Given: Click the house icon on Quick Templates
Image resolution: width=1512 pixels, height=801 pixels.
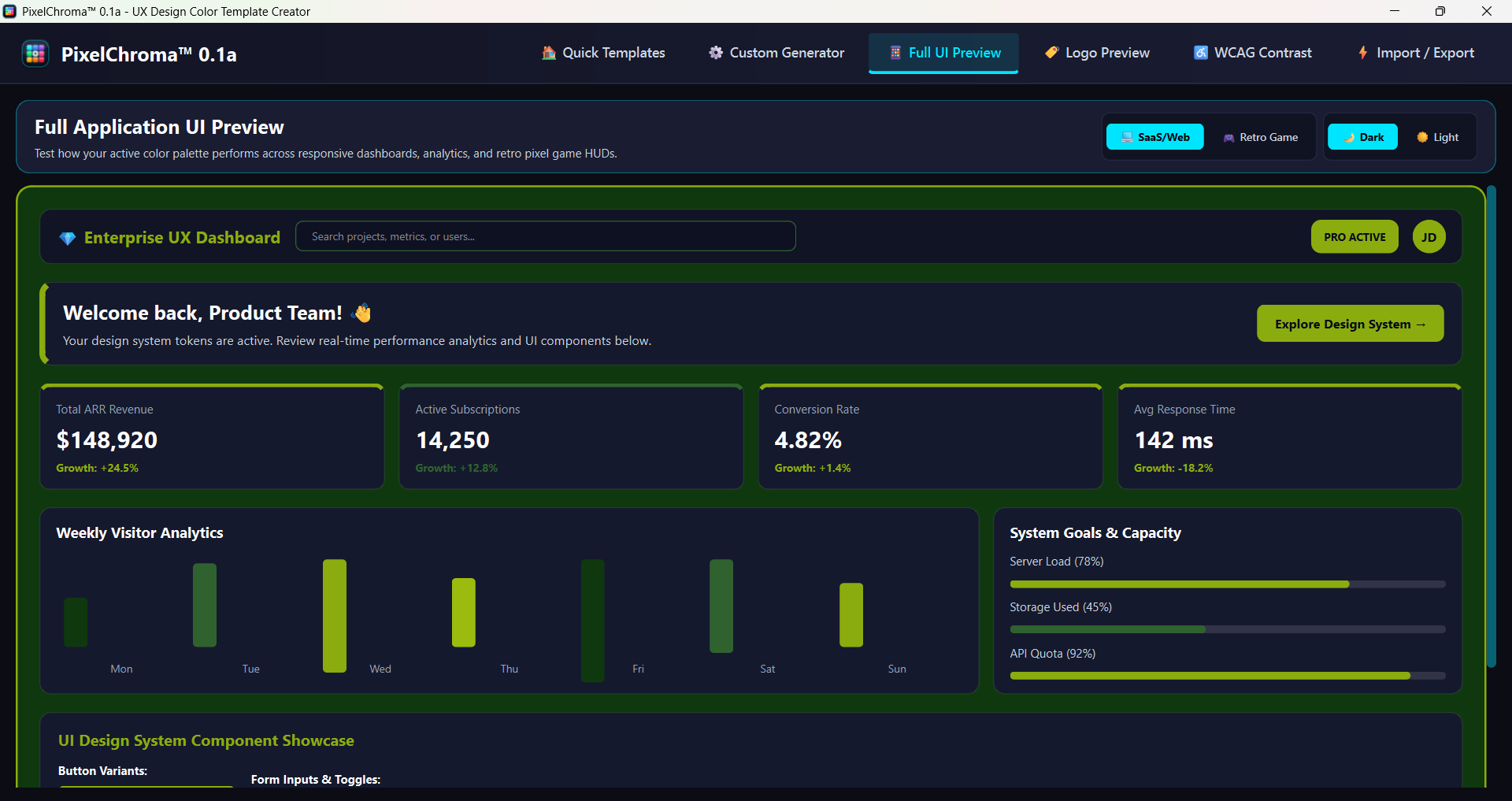Looking at the screenshot, I should [x=549, y=53].
